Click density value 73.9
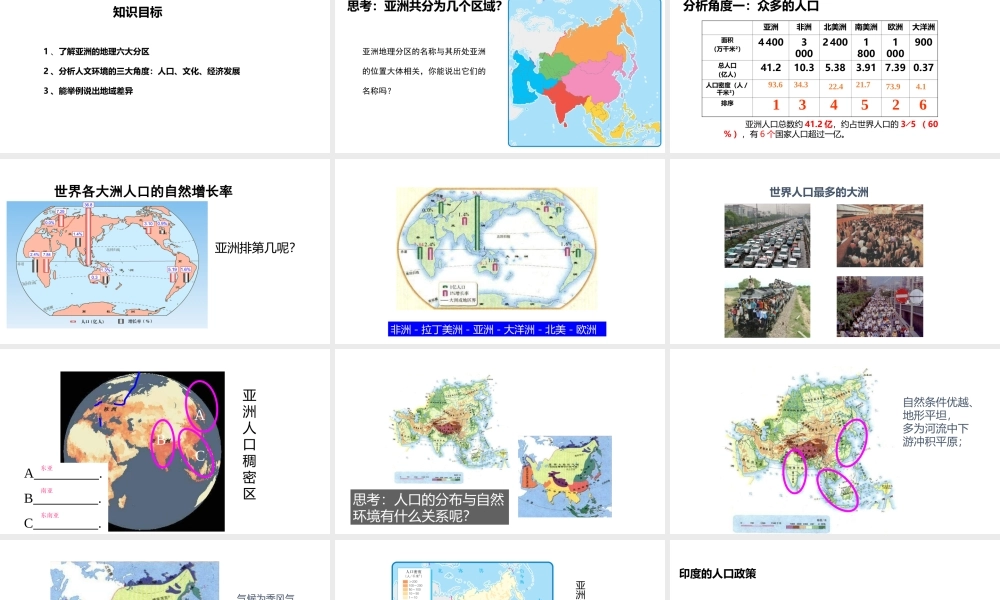Viewport: 1000px width, 600px height. tap(893, 86)
